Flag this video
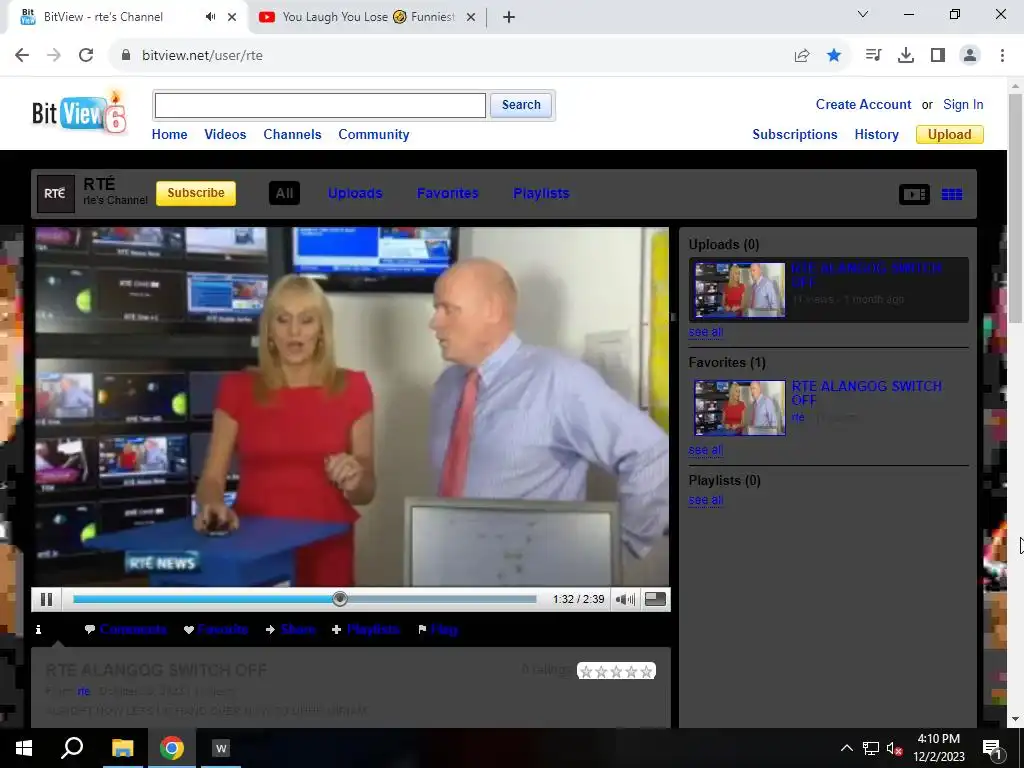Image resolution: width=1024 pixels, height=768 pixels. (444, 630)
